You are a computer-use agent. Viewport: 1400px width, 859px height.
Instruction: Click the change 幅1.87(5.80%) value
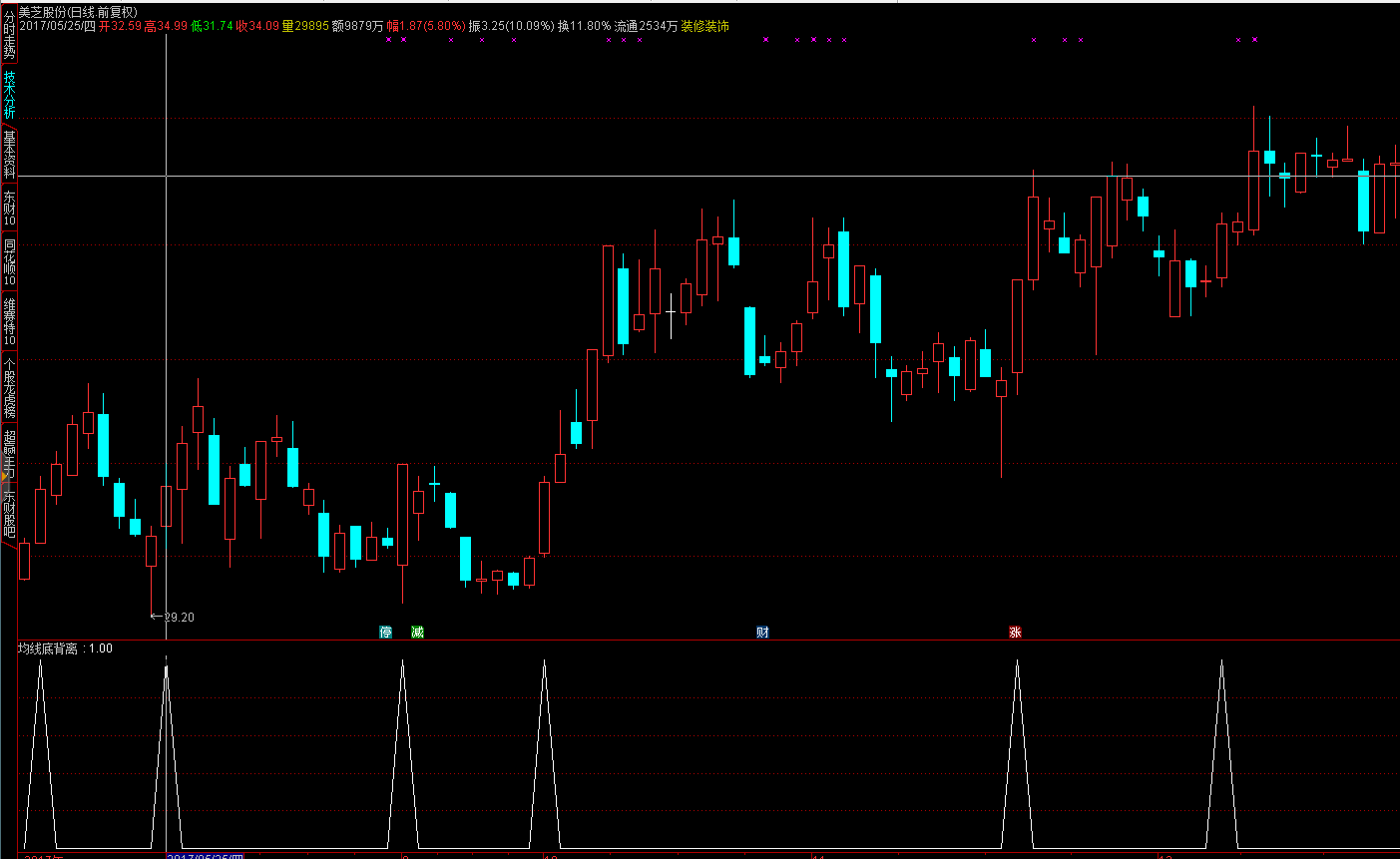pyautogui.click(x=425, y=26)
